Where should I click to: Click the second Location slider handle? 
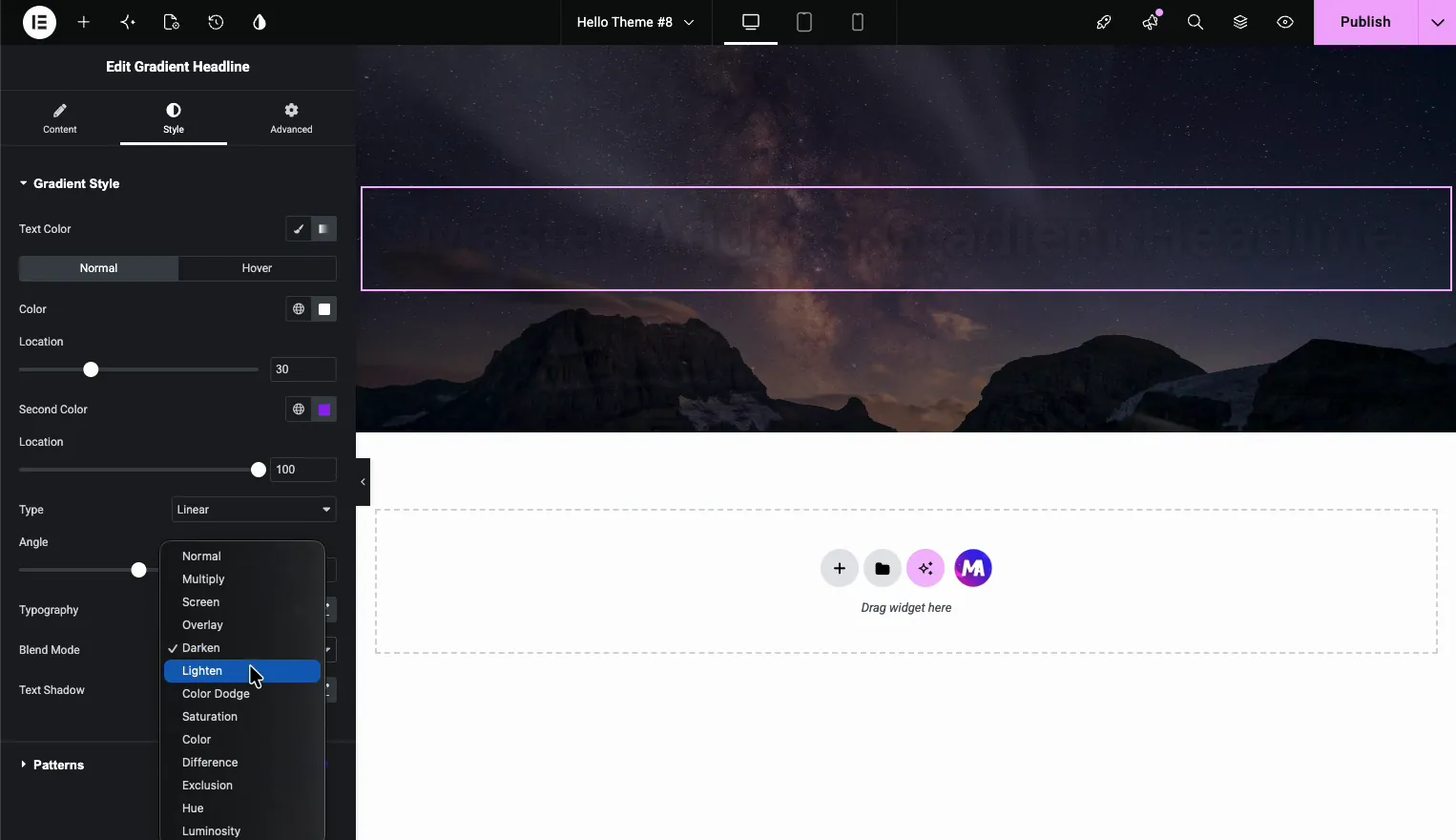(258, 470)
